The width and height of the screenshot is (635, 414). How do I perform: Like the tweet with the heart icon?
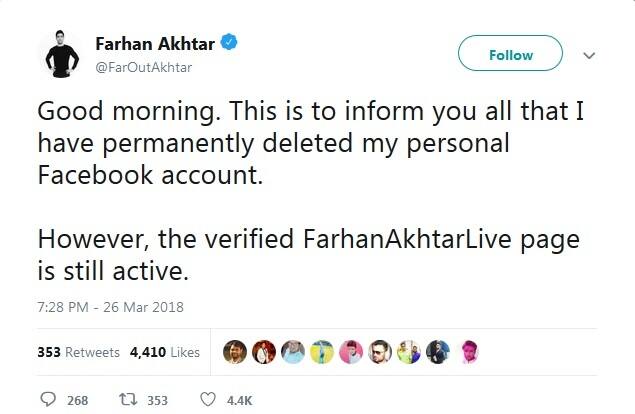click(x=209, y=400)
